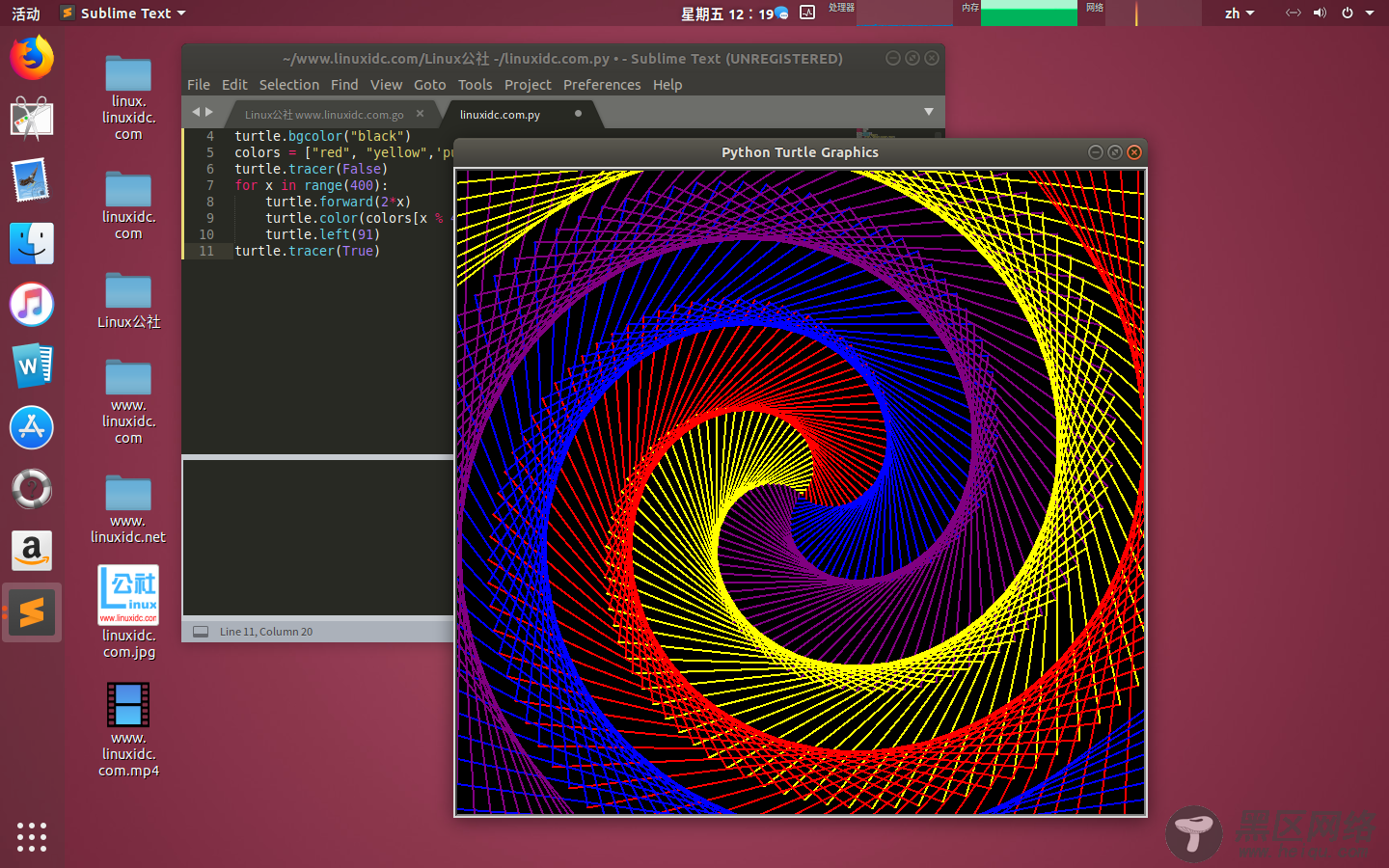Click the memory usage graph in top bar

point(1028,14)
